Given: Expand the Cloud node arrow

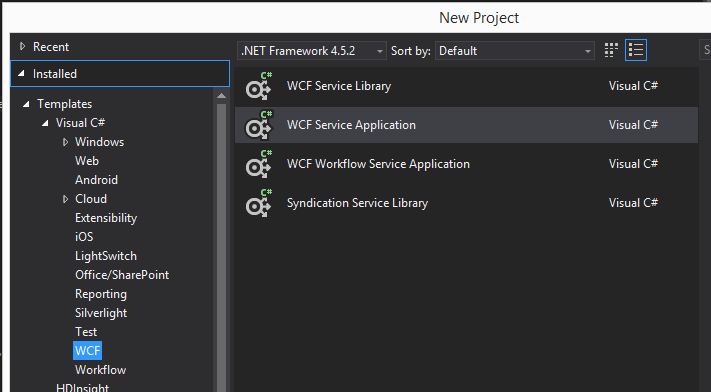Looking at the screenshot, I should pos(65,199).
